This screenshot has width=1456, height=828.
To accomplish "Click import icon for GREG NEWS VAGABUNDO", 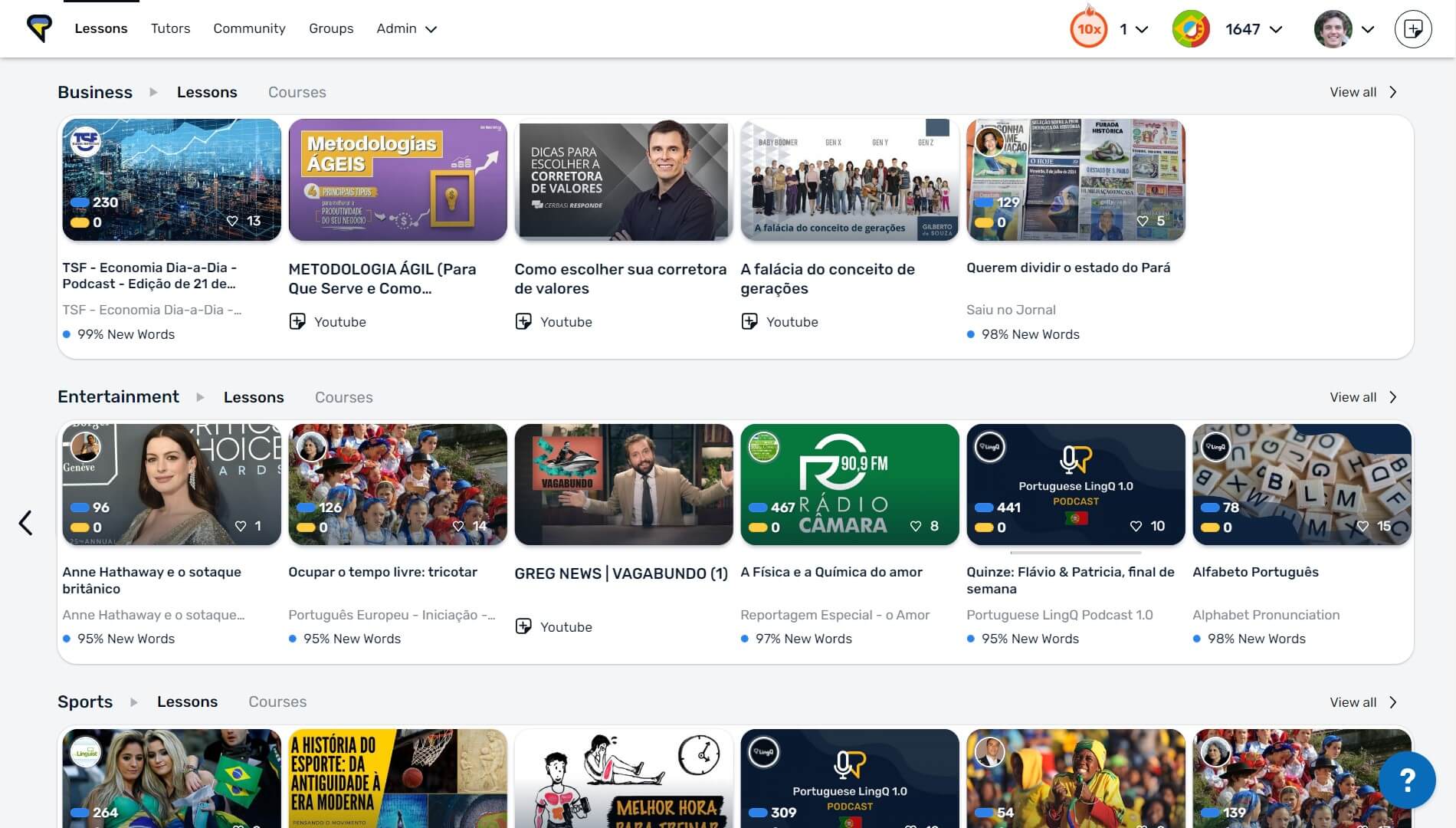I will click(x=523, y=626).
